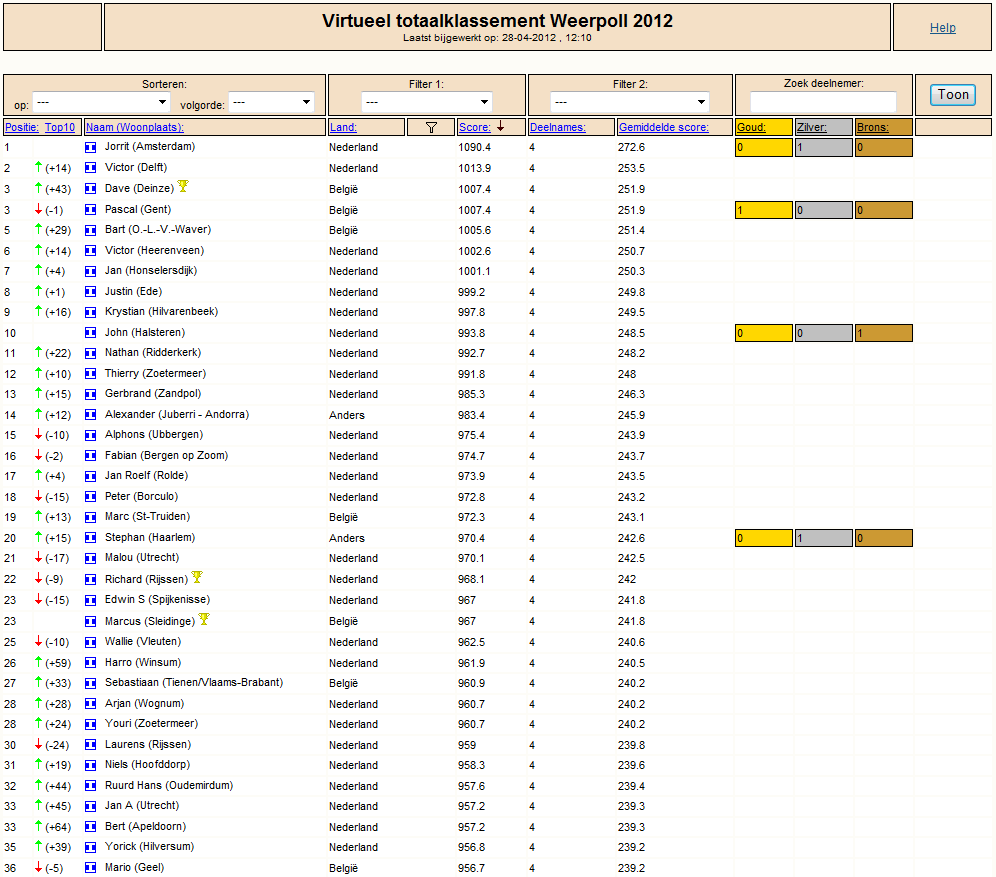The image size is (996, 877).
Task: Click the score 1013.9 for Victor (Delft)
Action: pos(474,168)
